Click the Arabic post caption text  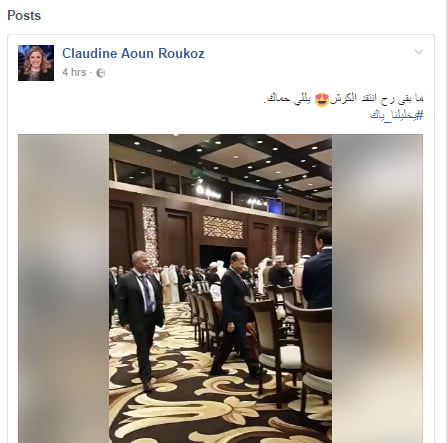[343, 99]
